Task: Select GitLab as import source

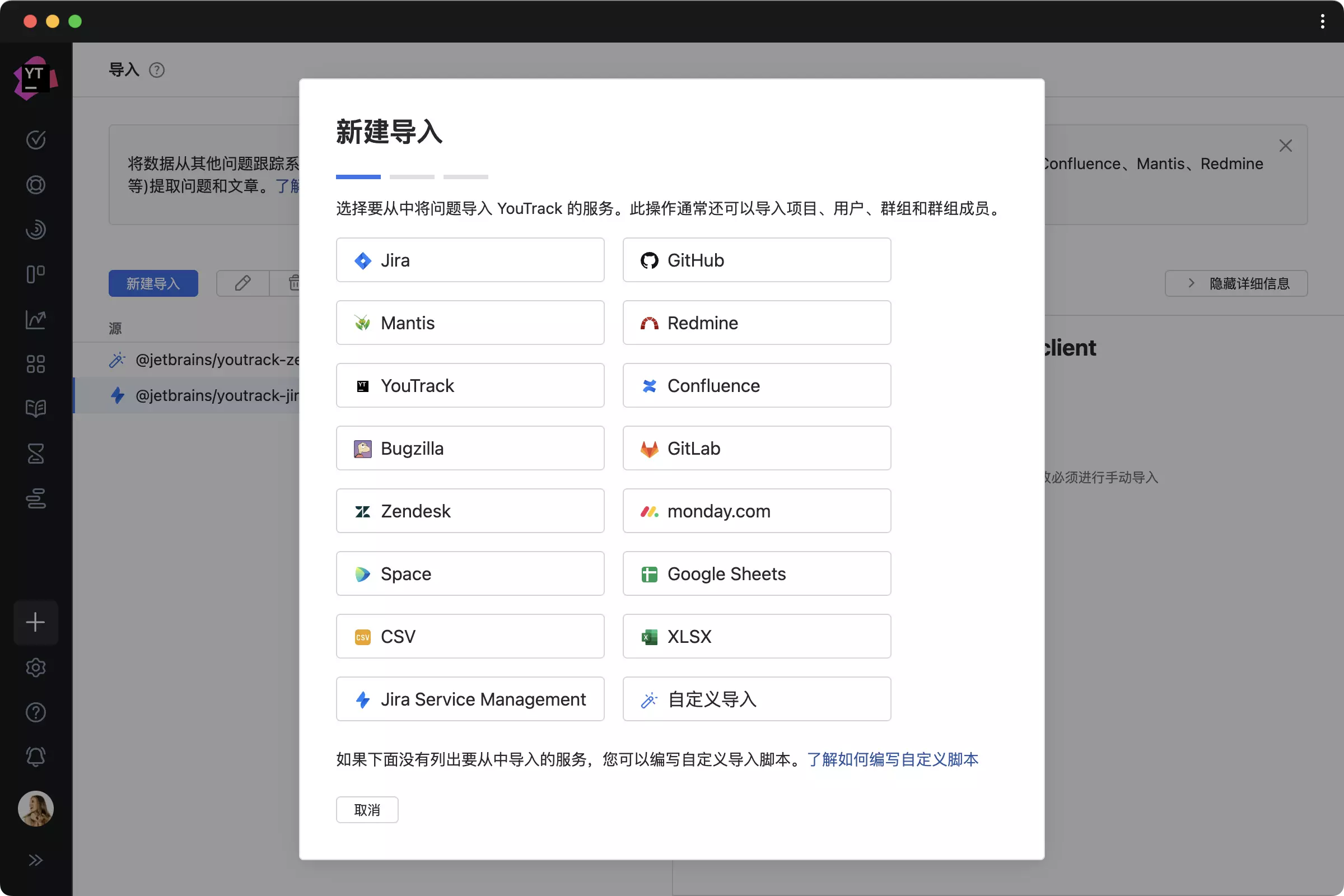Action: pyautogui.click(x=757, y=448)
